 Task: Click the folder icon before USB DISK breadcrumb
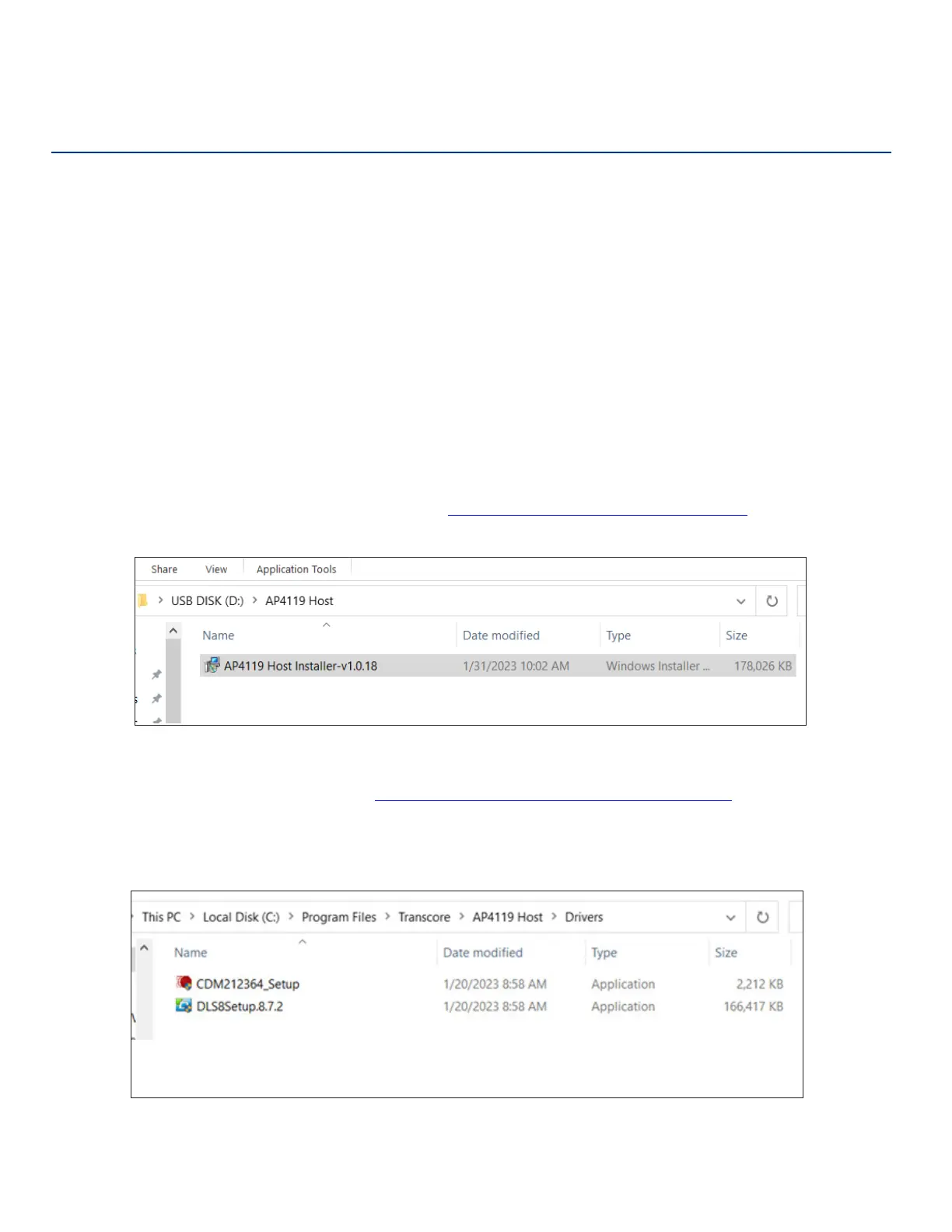pos(142,600)
